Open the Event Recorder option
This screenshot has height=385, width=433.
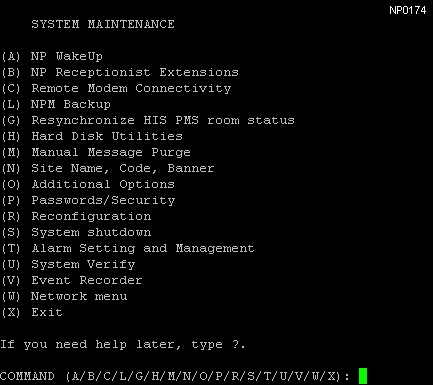pos(72,280)
